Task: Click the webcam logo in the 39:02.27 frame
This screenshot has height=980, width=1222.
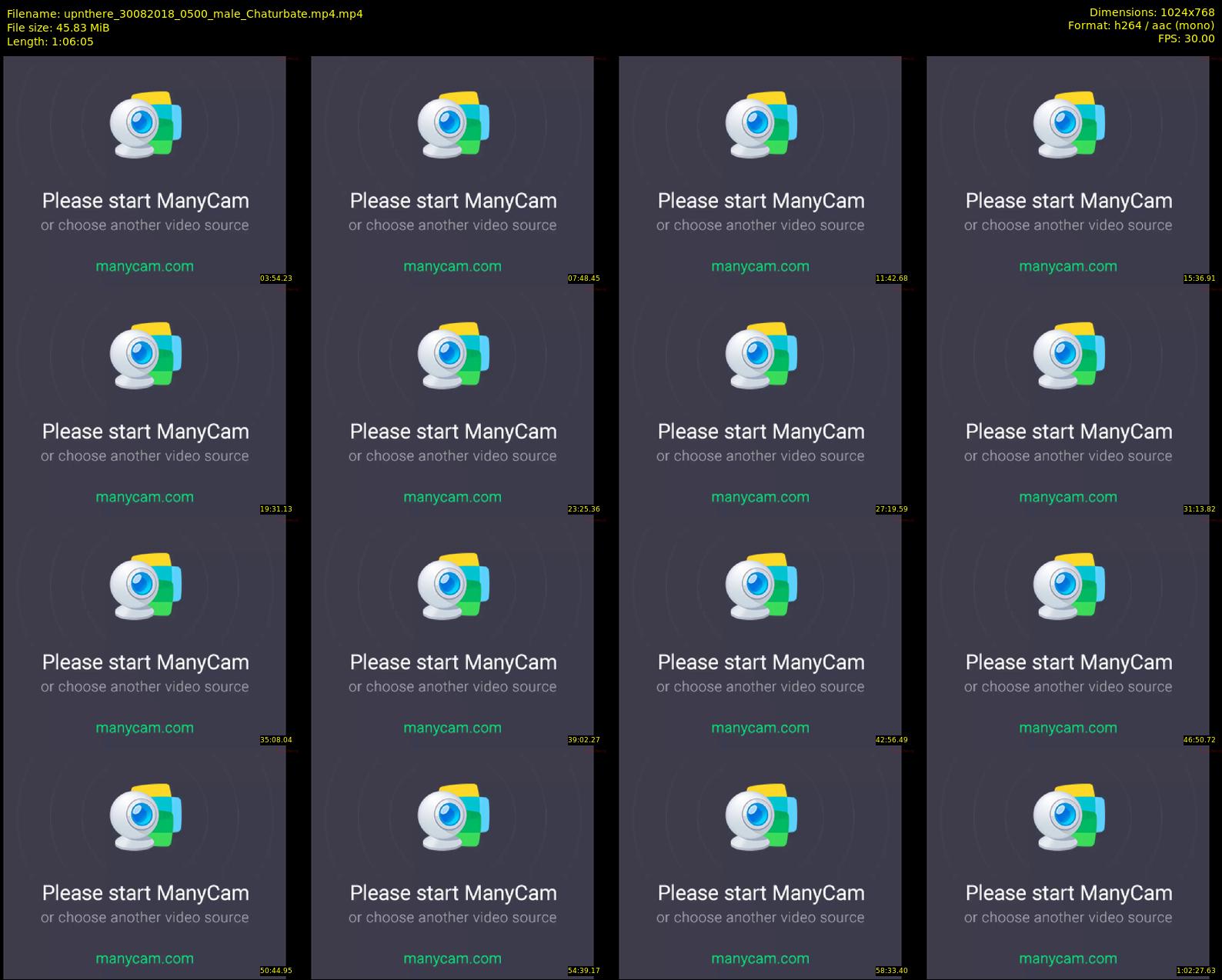Action: 453,586
